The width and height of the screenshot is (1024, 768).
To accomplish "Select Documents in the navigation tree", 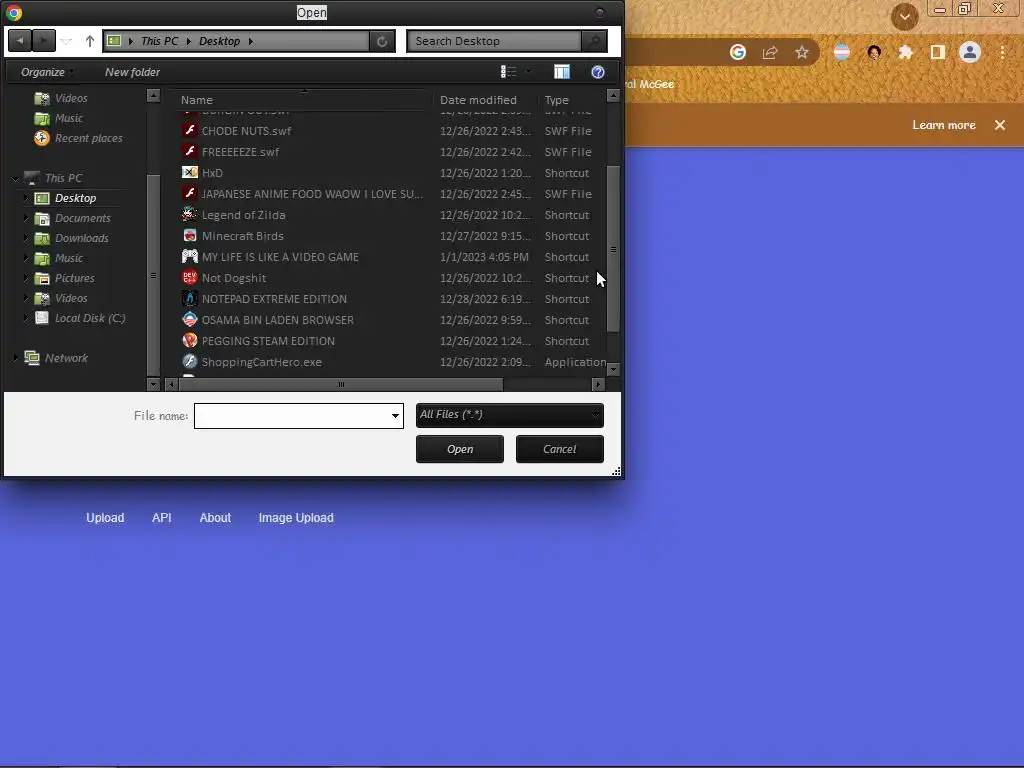I will 82,218.
